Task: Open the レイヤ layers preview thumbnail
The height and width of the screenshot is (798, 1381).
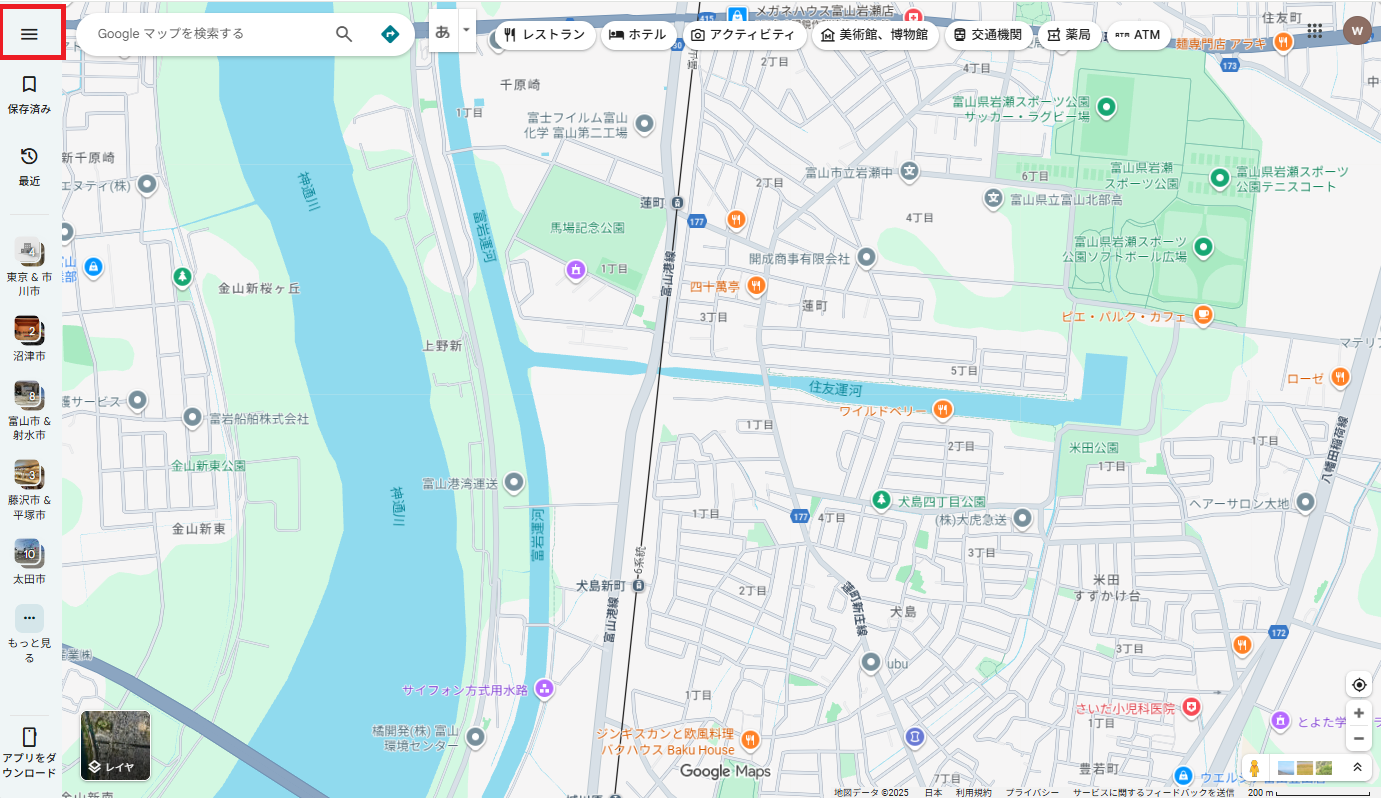Action: (x=114, y=746)
